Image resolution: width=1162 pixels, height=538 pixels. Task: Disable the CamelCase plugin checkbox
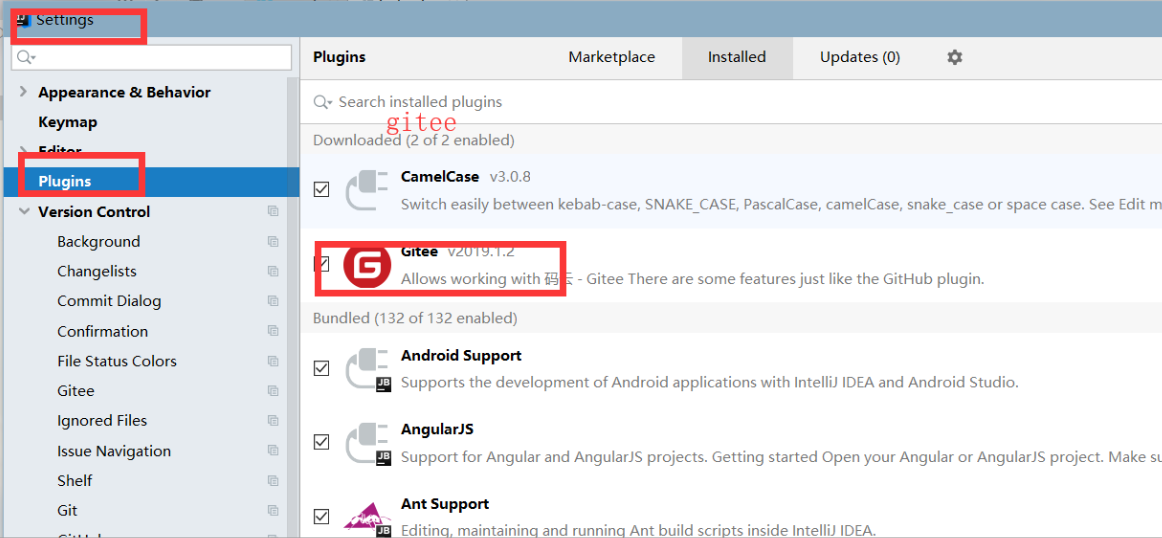[322, 190]
